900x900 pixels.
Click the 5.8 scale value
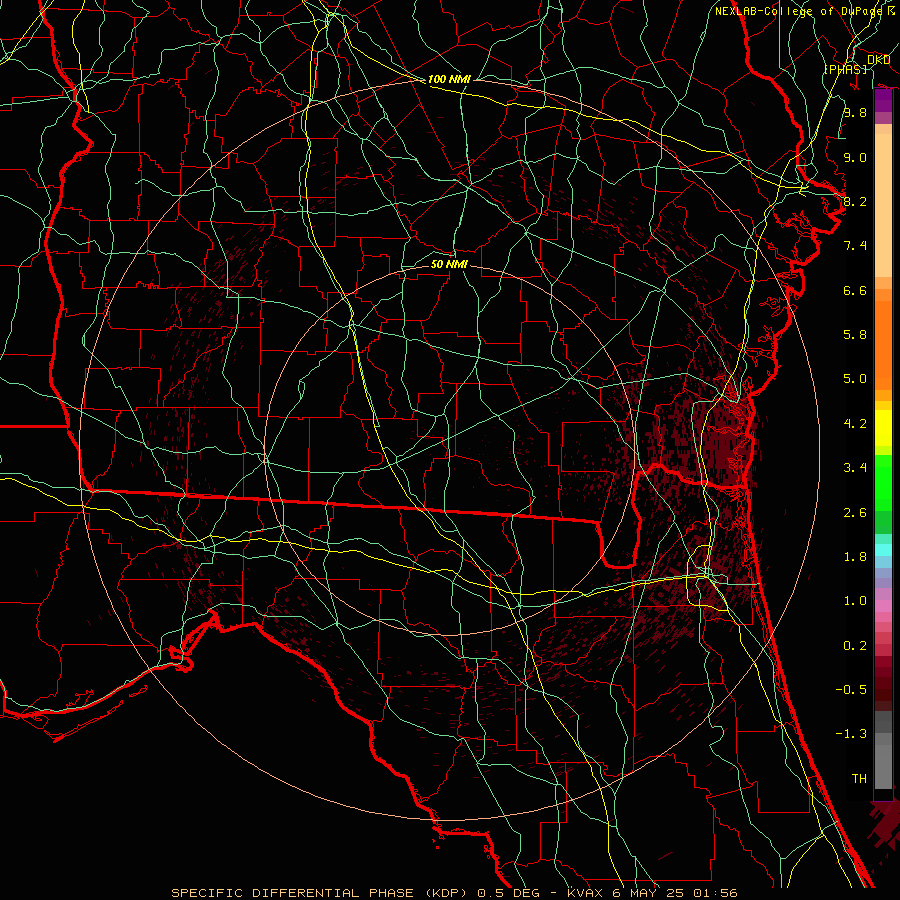tap(855, 335)
